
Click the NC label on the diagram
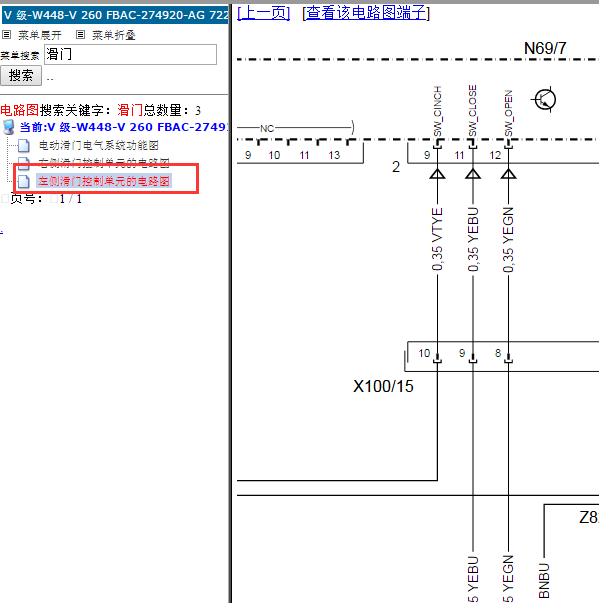267,128
